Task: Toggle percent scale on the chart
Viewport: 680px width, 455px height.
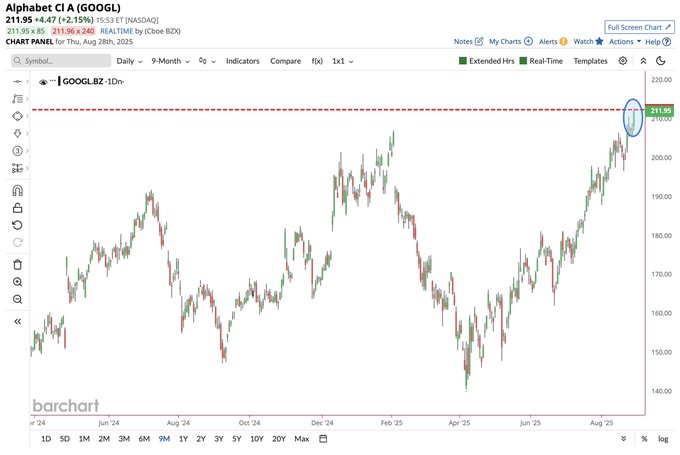Action: [x=644, y=439]
